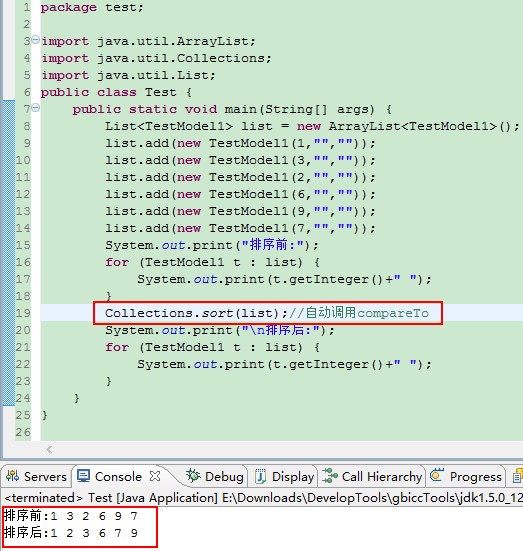The height and width of the screenshot is (551, 523).
Task: Click the System.out.print("排序前:") line
Action: pyautogui.click(x=212, y=245)
